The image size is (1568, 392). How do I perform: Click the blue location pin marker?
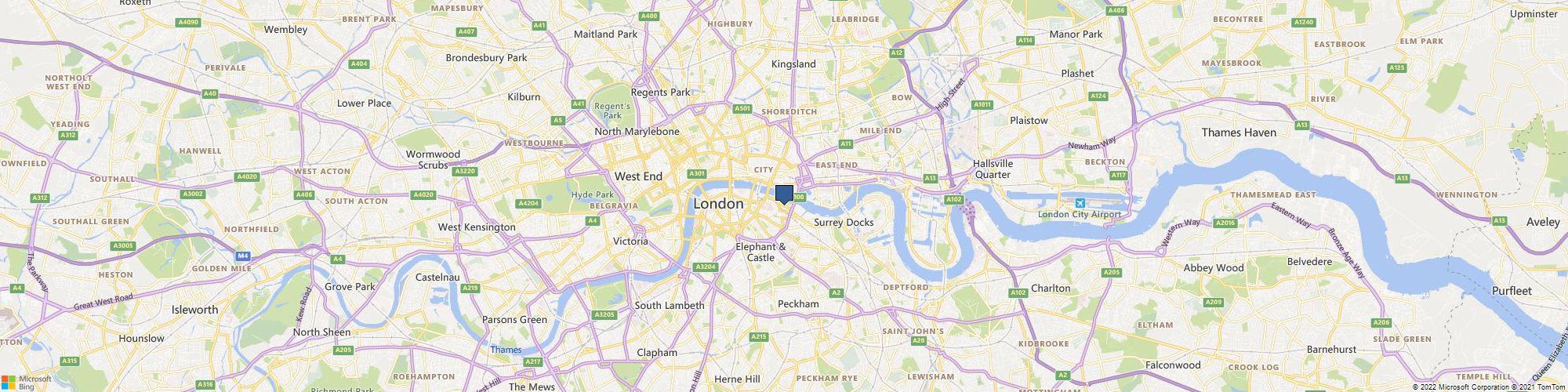784,194
